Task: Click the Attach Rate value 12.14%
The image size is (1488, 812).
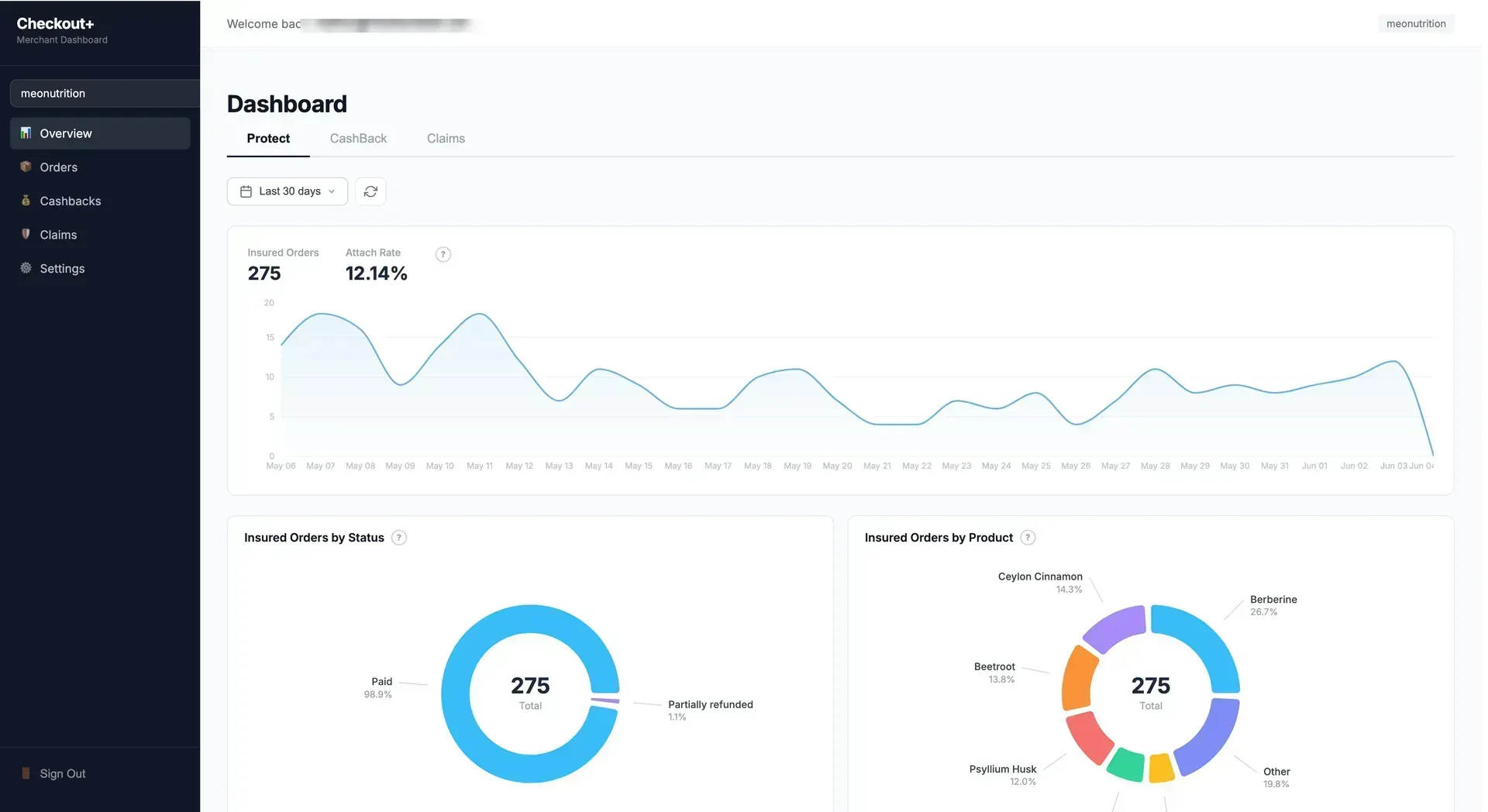Action: [x=376, y=274]
